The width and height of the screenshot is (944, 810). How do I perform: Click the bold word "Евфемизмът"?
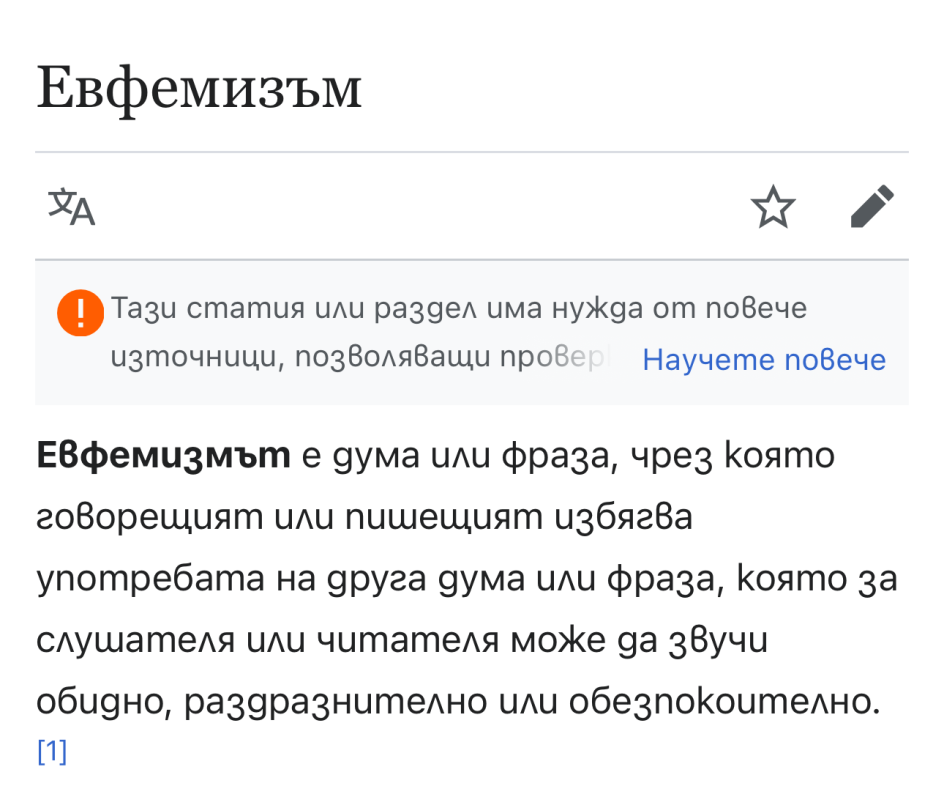pos(163,457)
